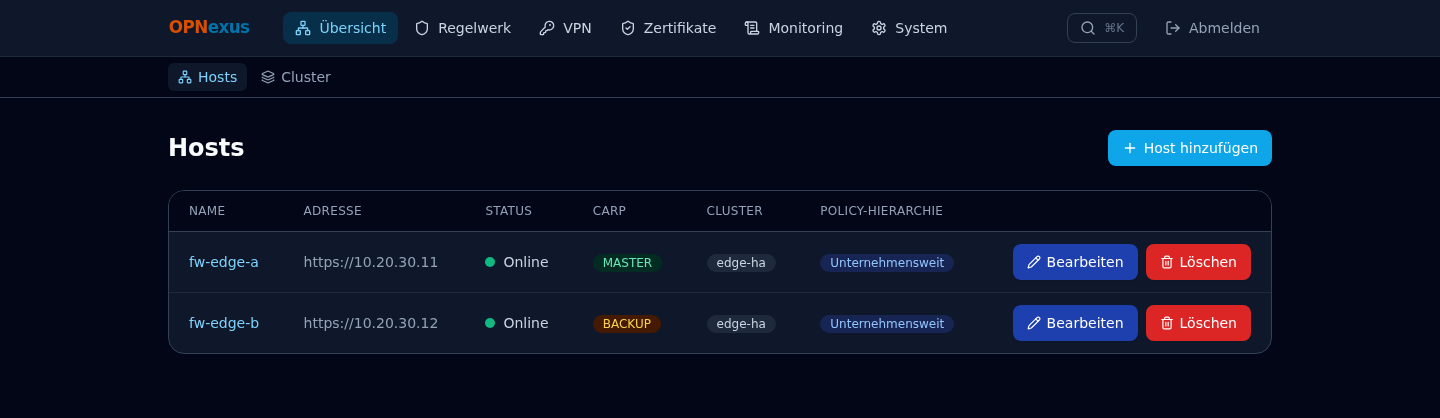
Task: Click the Abmelden logout arrow icon
Action: [x=1173, y=28]
